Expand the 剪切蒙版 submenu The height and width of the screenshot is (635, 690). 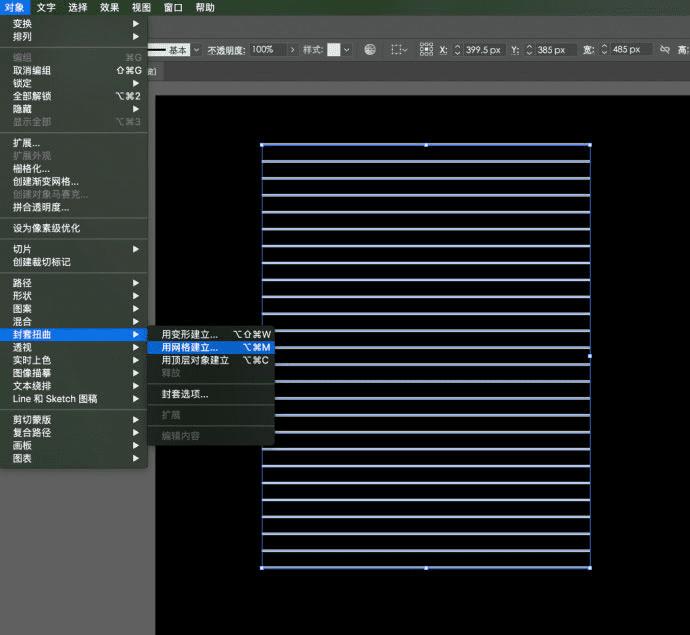(32, 419)
